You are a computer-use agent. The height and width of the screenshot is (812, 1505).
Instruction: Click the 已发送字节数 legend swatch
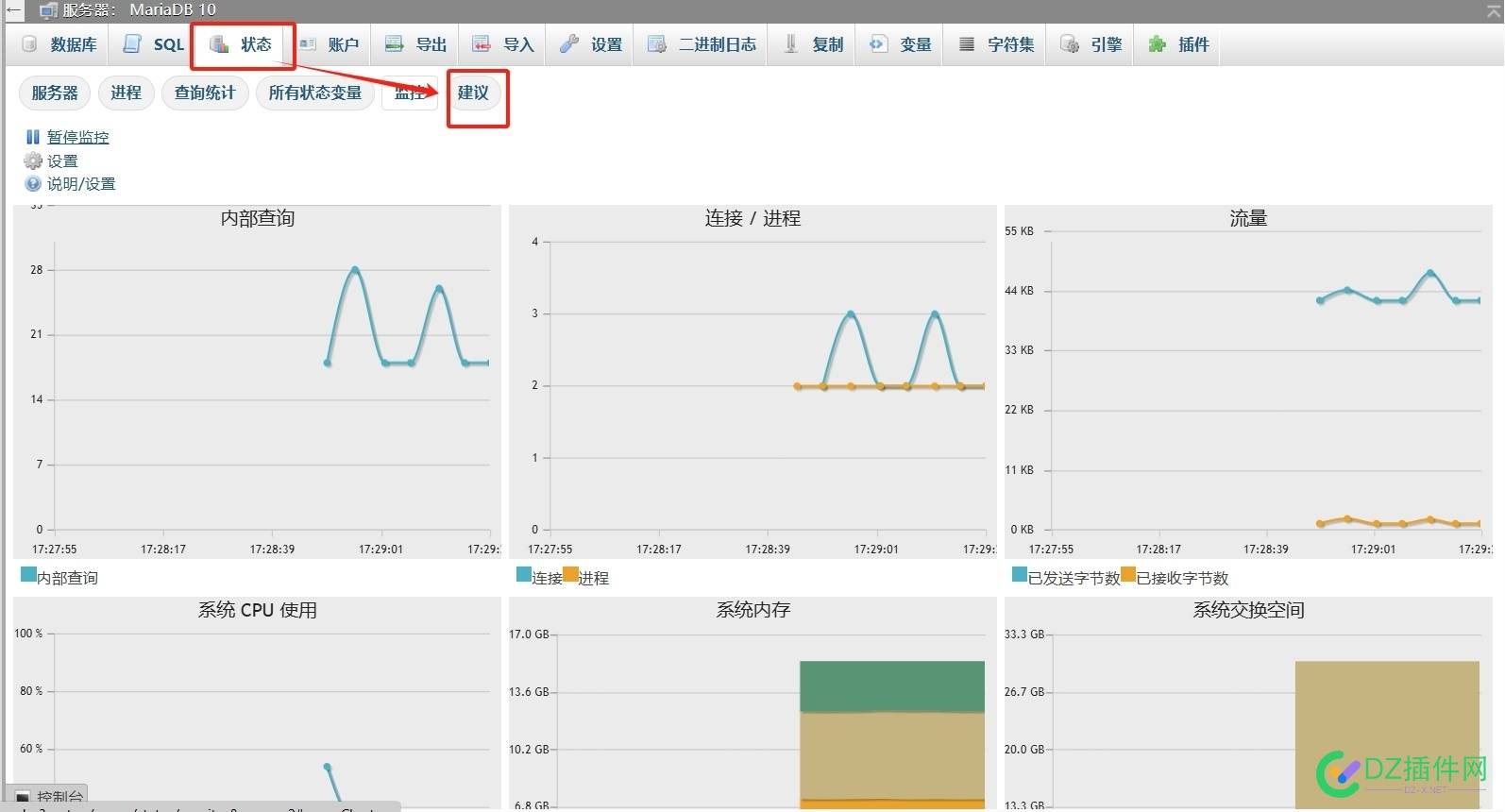[x=1020, y=574]
